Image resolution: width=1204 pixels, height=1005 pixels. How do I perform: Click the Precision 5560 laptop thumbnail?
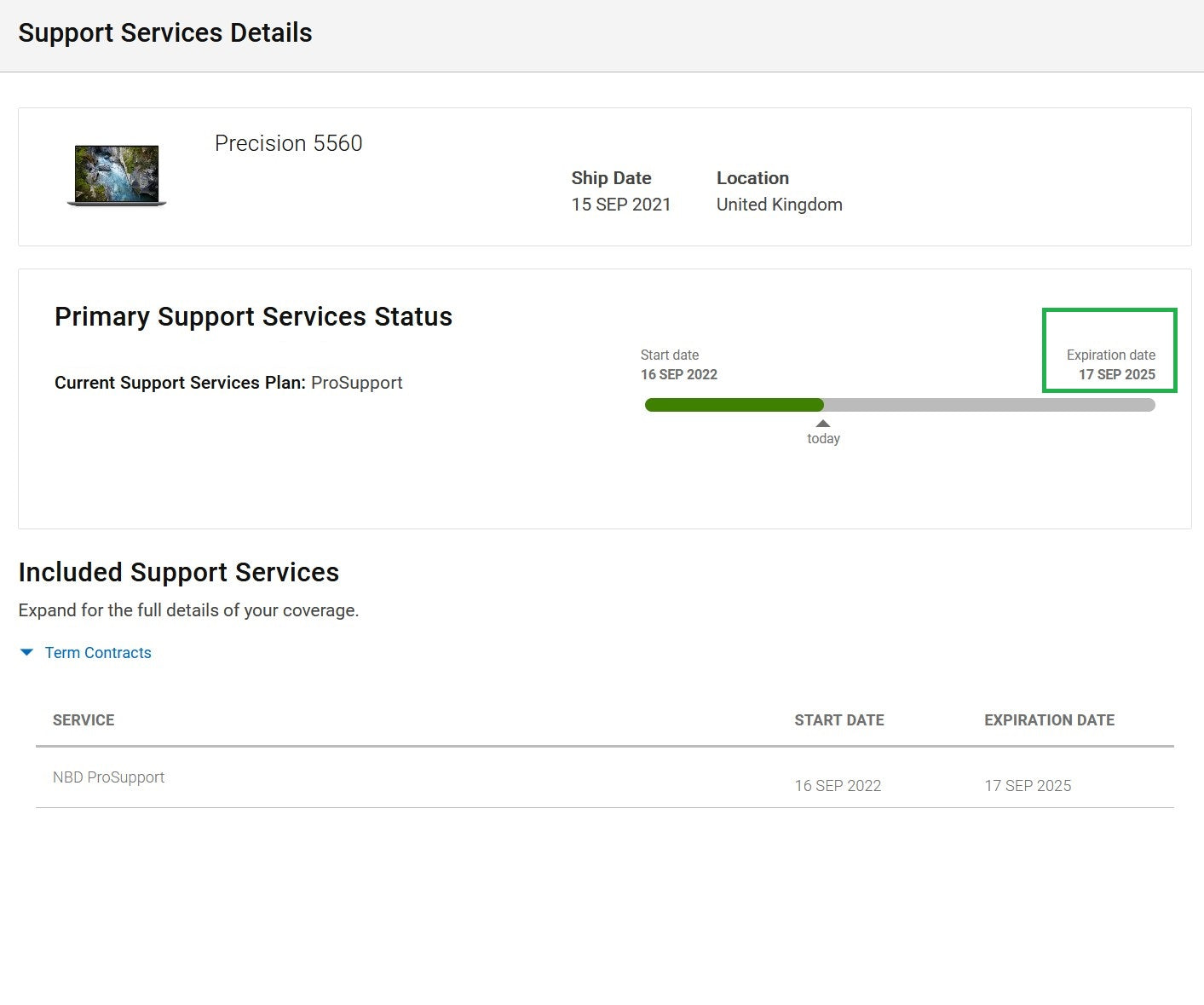click(117, 176)
